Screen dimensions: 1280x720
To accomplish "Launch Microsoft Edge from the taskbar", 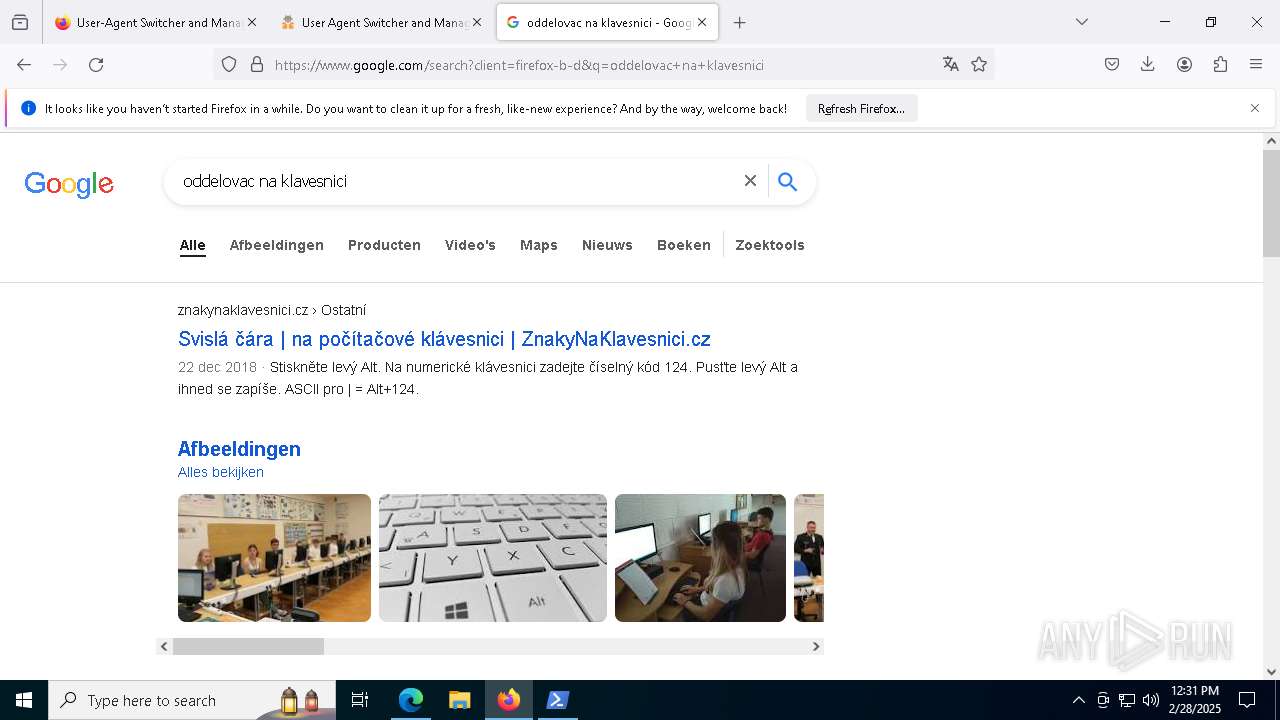I will [x=411, y=700].
